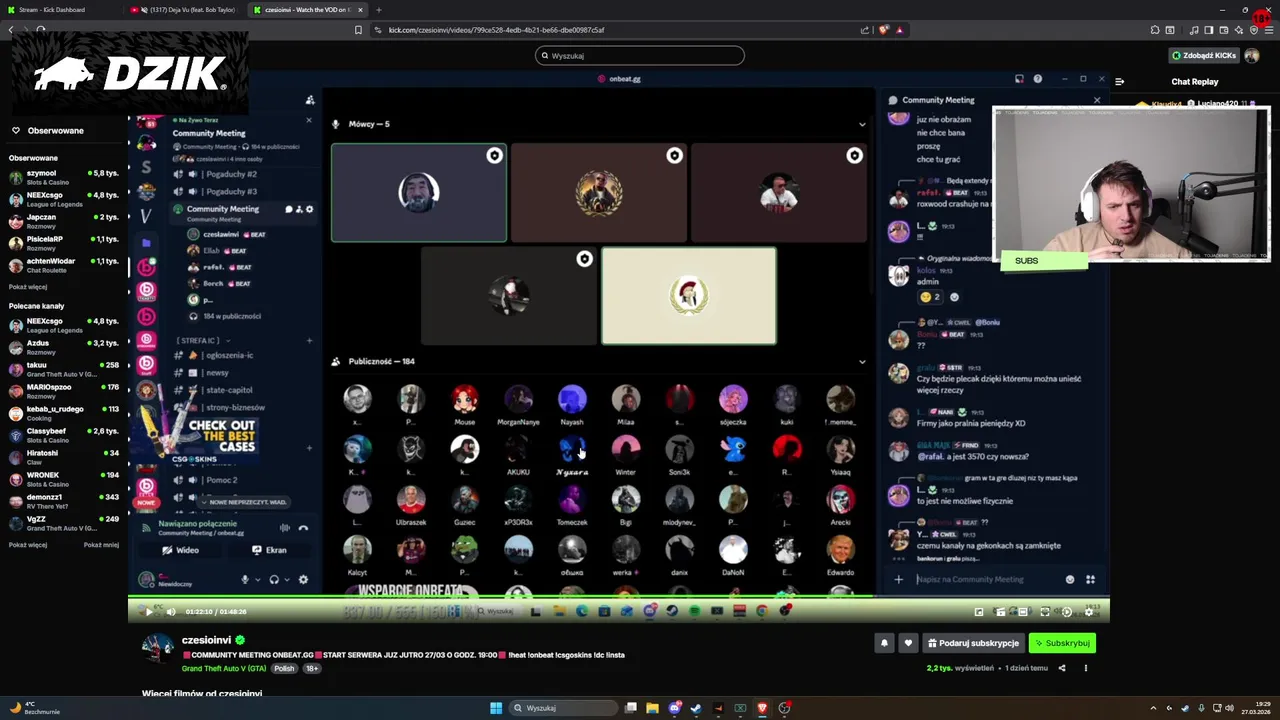Open Kick user profile avatar
The width and height of the screenshot is (1280, 720).
click(x=1251, y=56)
